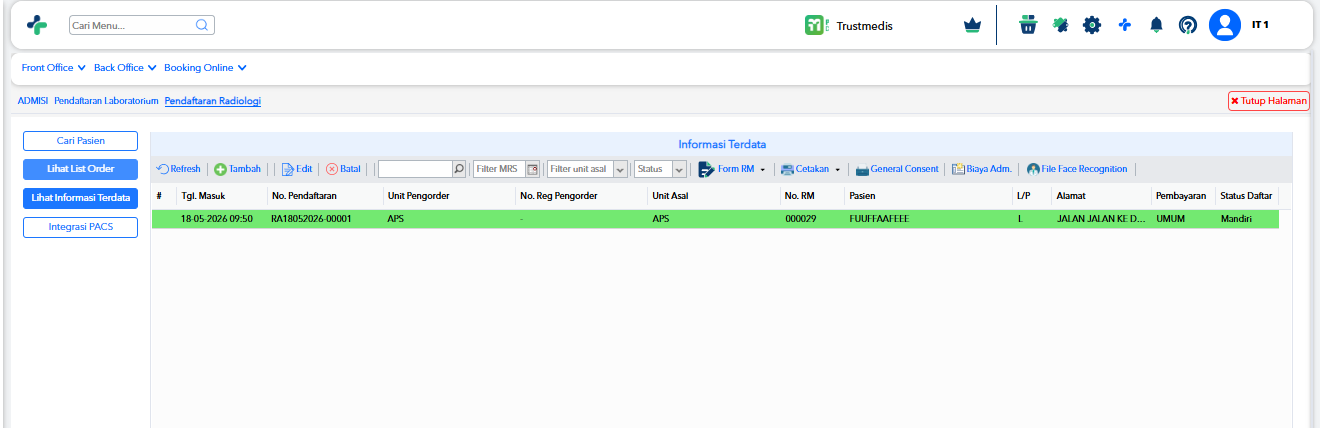Click the help question mark icon

[1187, 25]
